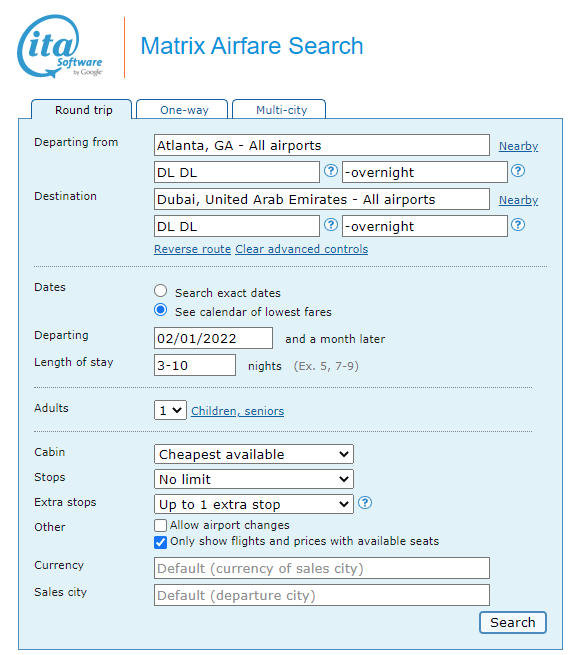
Task: Click departure extension codes field -overnight
Action: [x=425, y=172]
